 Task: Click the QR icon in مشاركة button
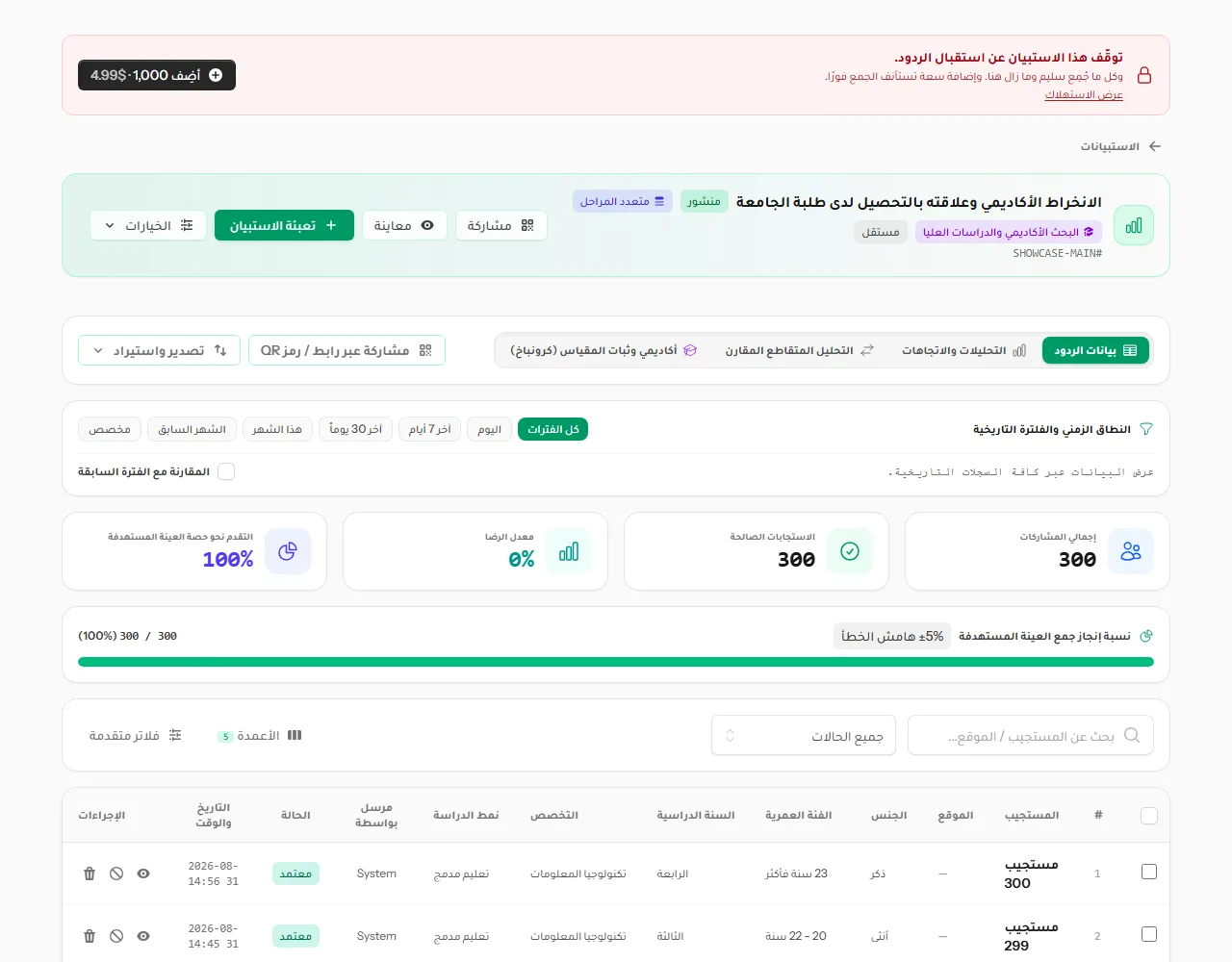click(527, 225)
